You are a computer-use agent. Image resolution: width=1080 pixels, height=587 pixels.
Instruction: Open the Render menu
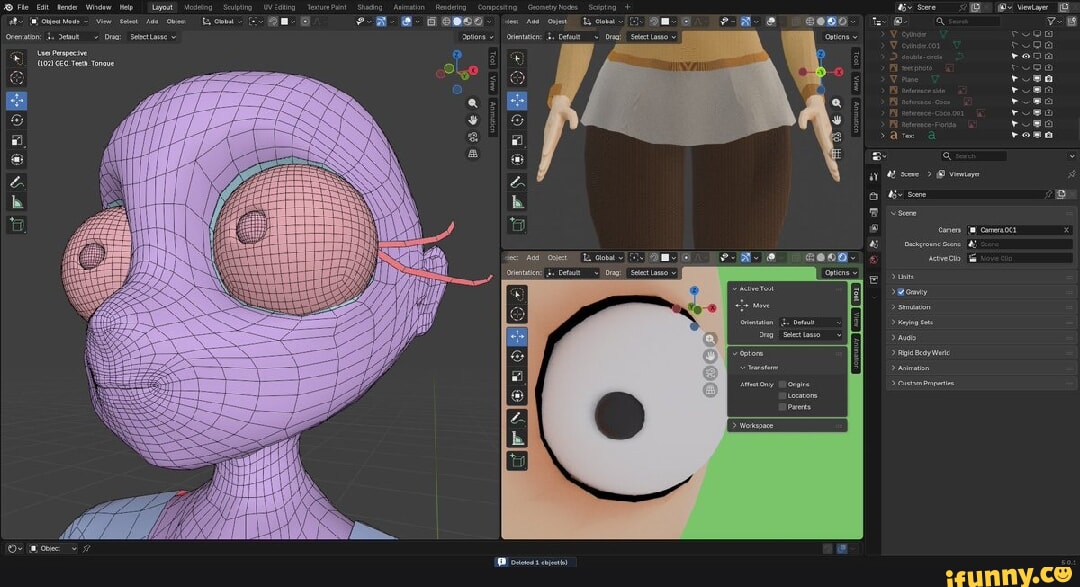tap(67, 7)
